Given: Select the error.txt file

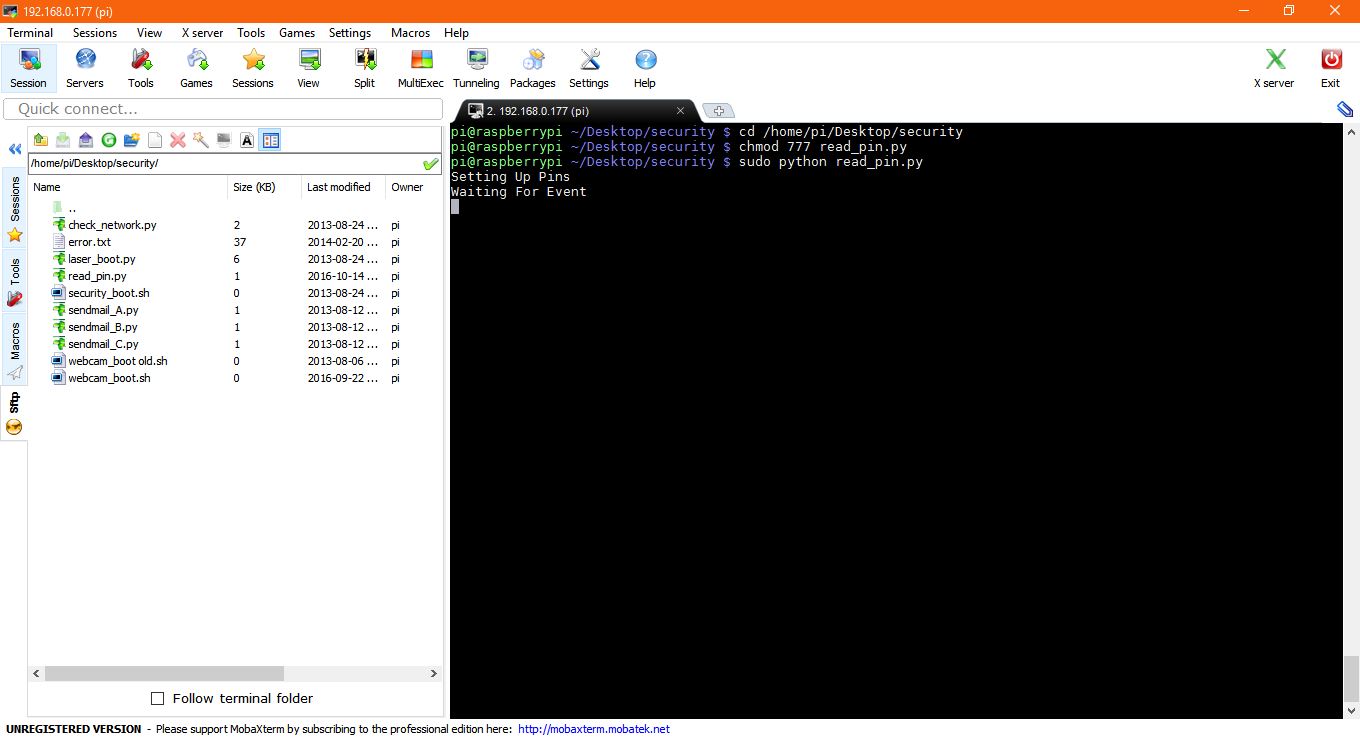Looking at the screenshot, I should (x=89, y=242).
